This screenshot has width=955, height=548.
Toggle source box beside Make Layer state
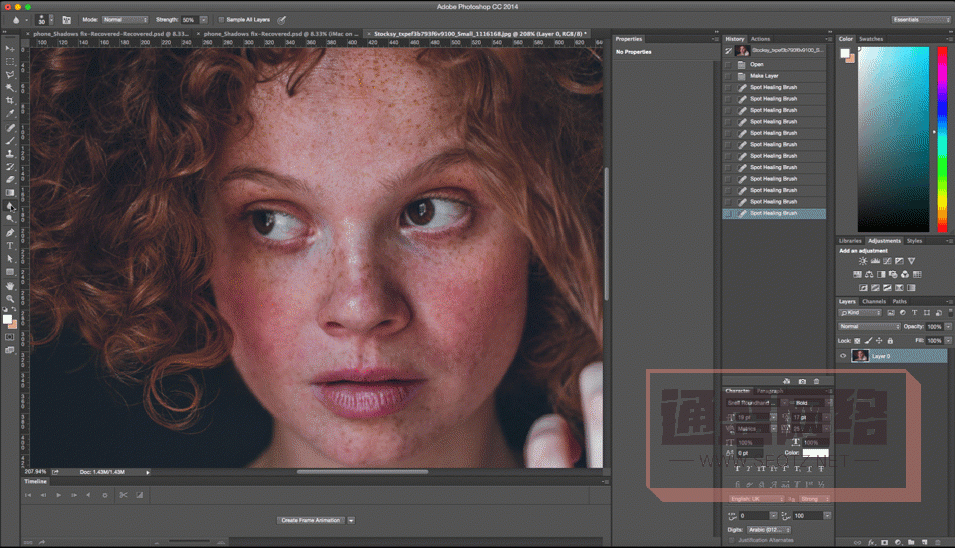coord(728,76)
